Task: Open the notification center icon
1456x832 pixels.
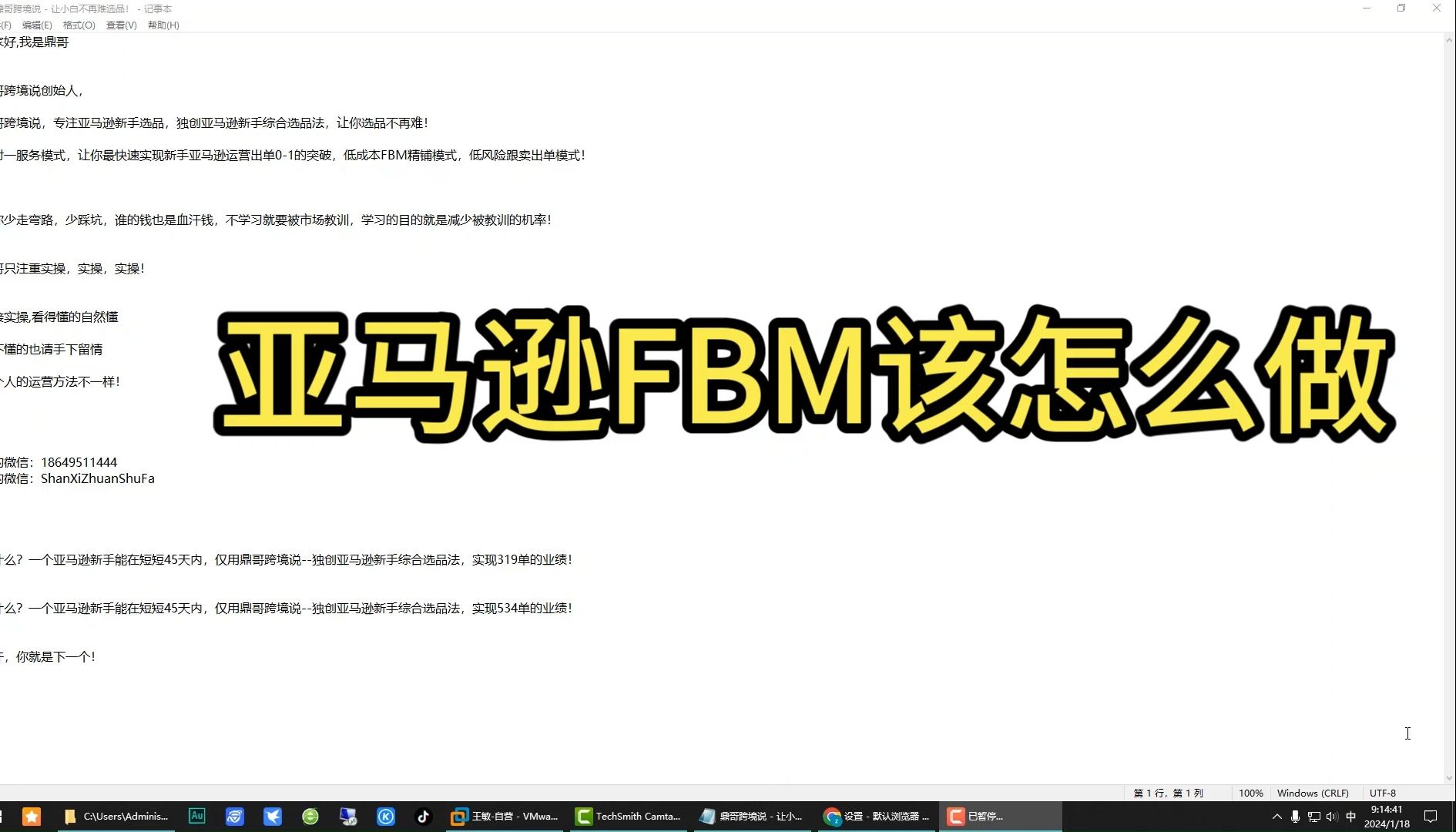Action: 1431,817
